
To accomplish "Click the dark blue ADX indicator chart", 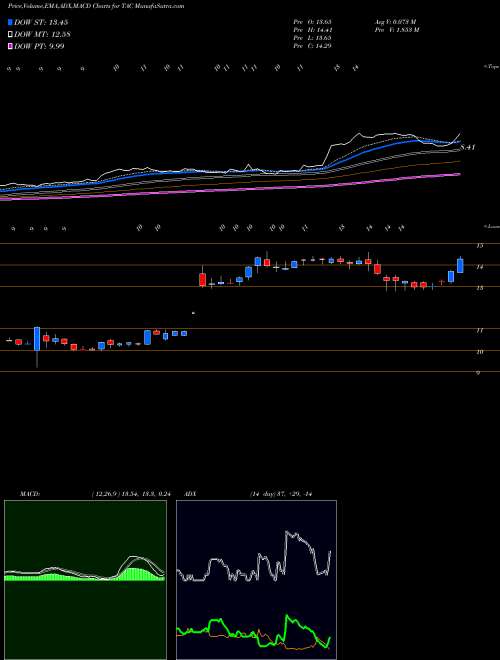I will [x=256, y=580].
